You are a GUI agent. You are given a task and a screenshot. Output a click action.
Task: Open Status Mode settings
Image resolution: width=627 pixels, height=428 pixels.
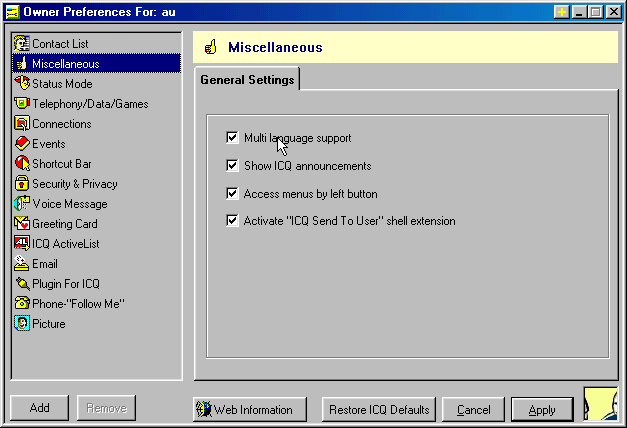[x=96, y=84]
